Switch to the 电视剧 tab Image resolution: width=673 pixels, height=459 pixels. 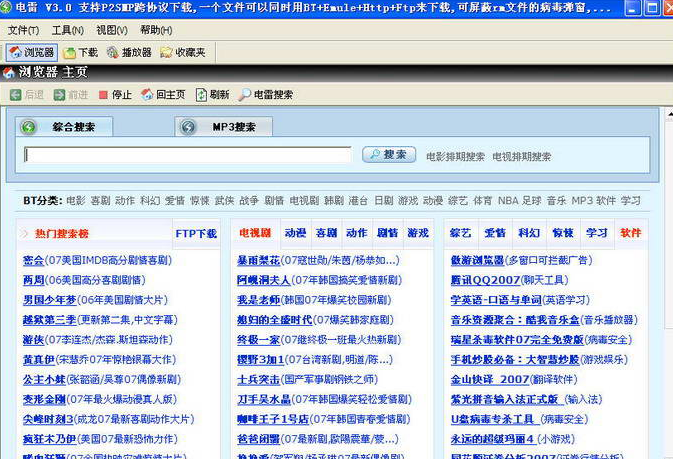pyautogui.click(x=255, y=233)
